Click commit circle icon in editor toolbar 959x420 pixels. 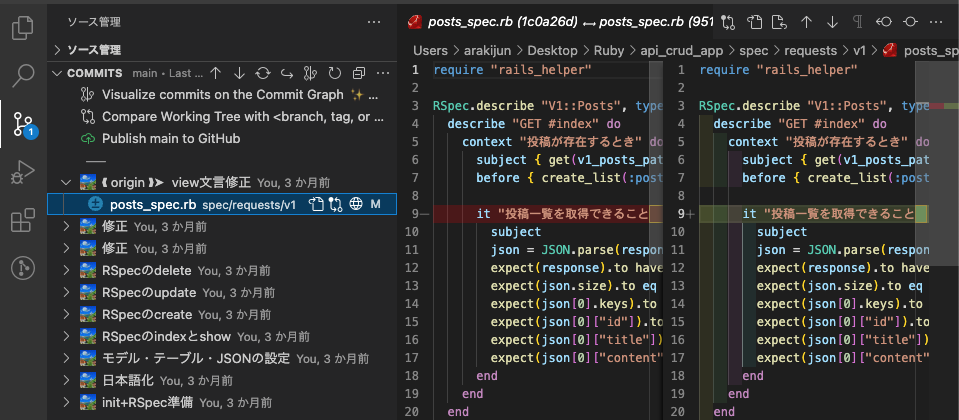[x=910, y=22]
